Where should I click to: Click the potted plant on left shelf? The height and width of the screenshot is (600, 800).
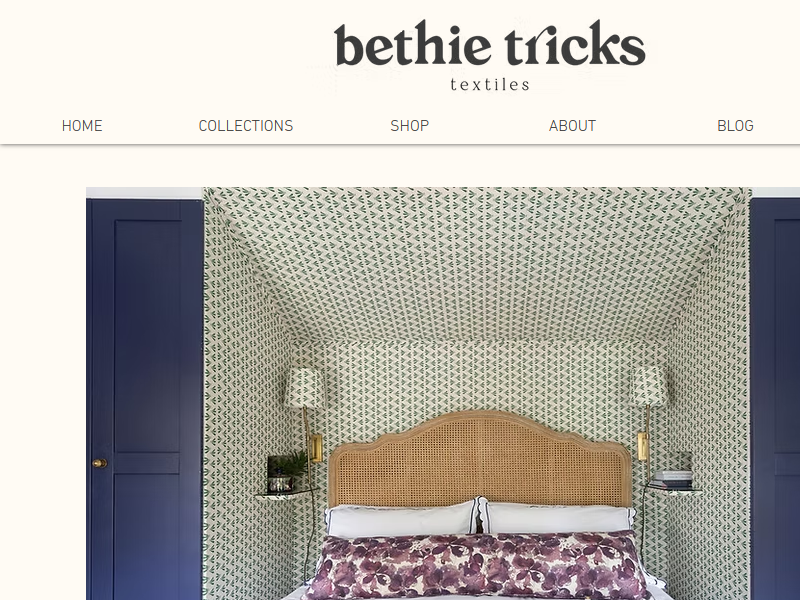point(288,471)
